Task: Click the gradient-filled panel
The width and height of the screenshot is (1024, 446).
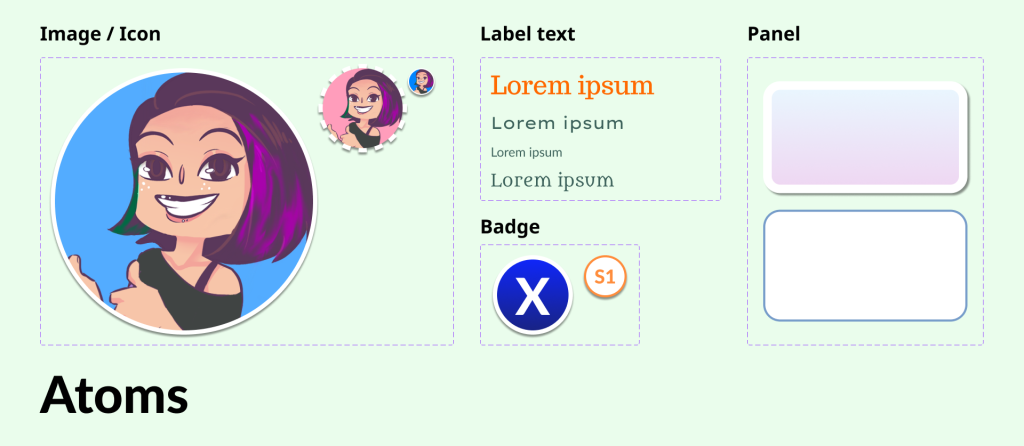Action: coord(865,137)
